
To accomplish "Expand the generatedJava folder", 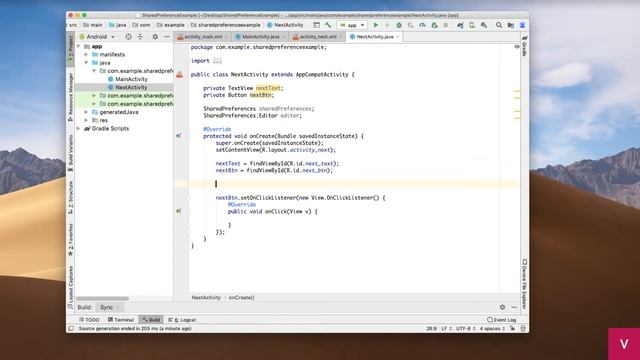I will [x=86, y=112].
